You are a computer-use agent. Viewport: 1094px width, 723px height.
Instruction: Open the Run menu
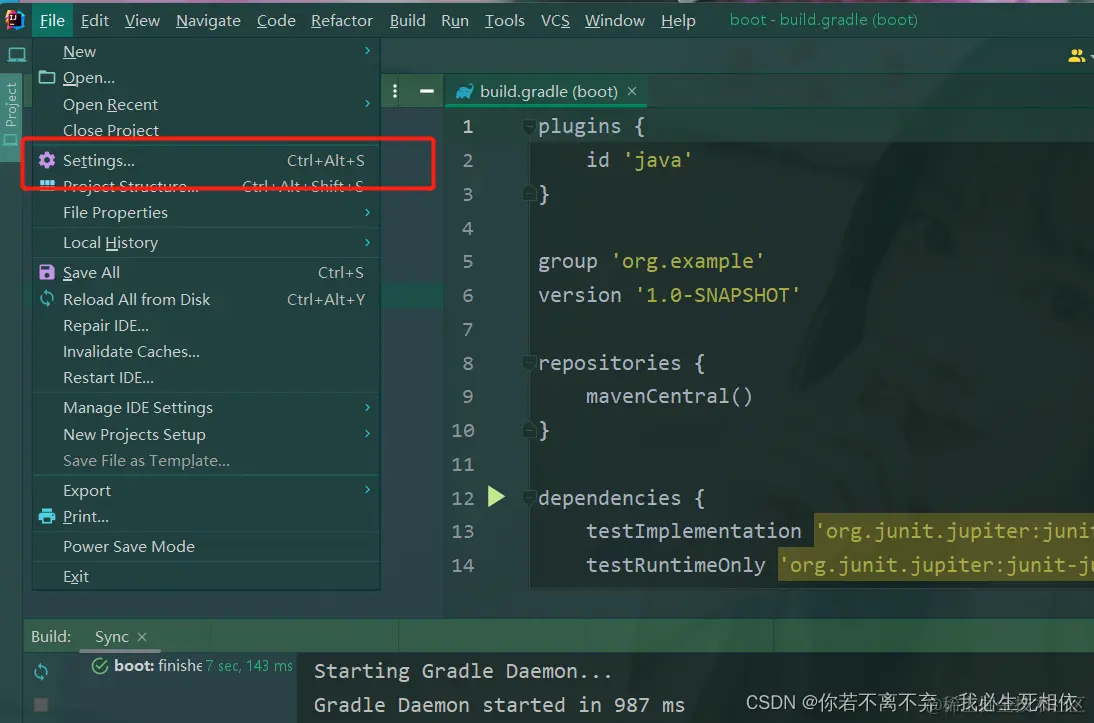(x=455, y=21)
